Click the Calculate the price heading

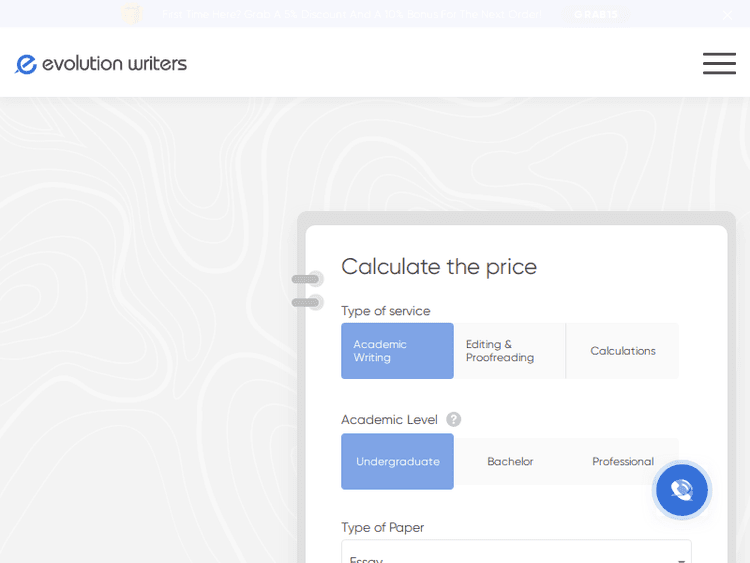439,267
